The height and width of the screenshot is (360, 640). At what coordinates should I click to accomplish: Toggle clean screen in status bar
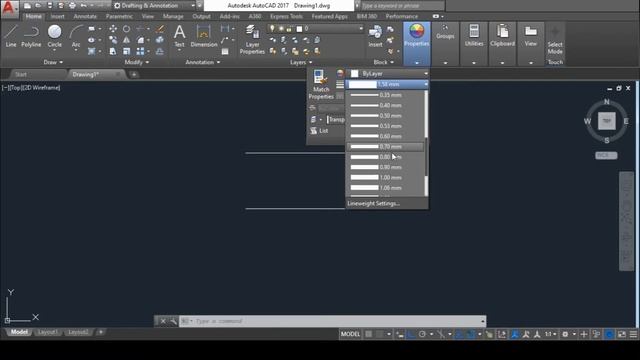pyautogui.click(x=622, y=334)
